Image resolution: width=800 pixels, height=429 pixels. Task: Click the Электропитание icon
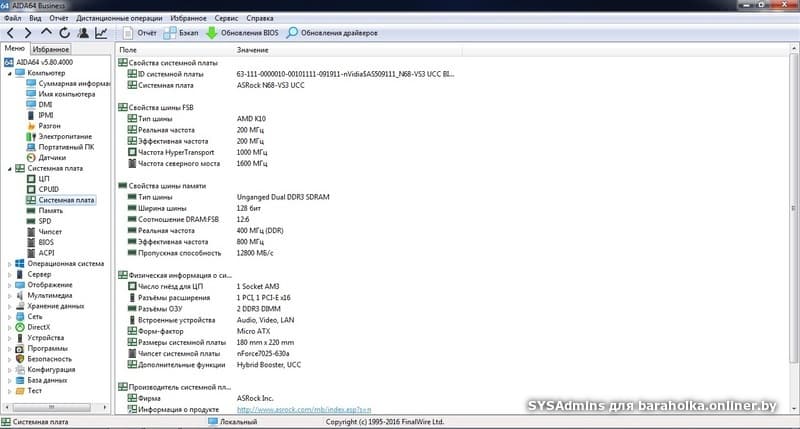point(31,137)
